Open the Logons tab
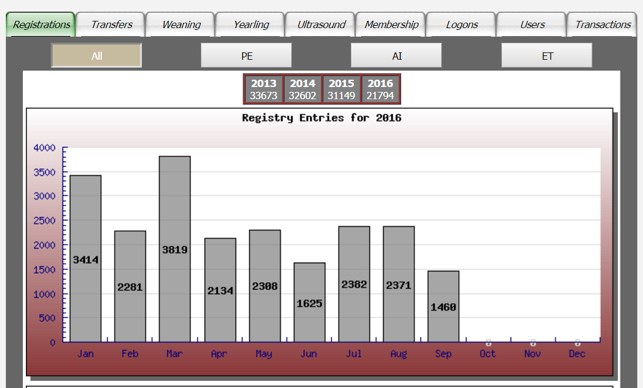The image size is (643, 388). [461, 25]
